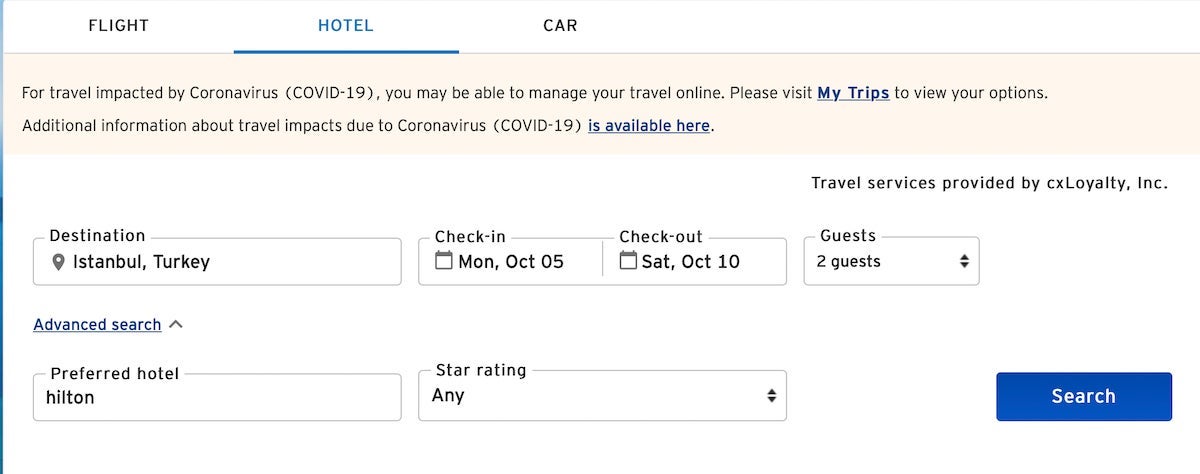Click the Advanced search link
The image size is (1200, 474).
97,325
